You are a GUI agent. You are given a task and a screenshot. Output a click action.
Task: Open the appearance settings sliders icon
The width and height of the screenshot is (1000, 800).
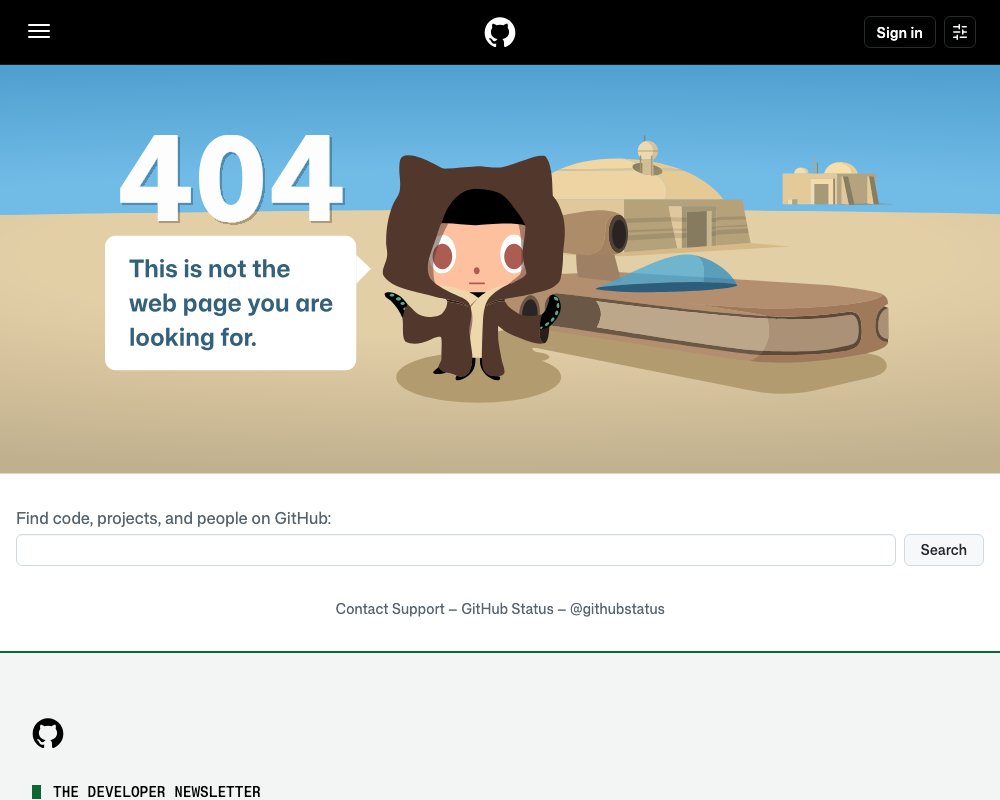click(x=960, y=32)
